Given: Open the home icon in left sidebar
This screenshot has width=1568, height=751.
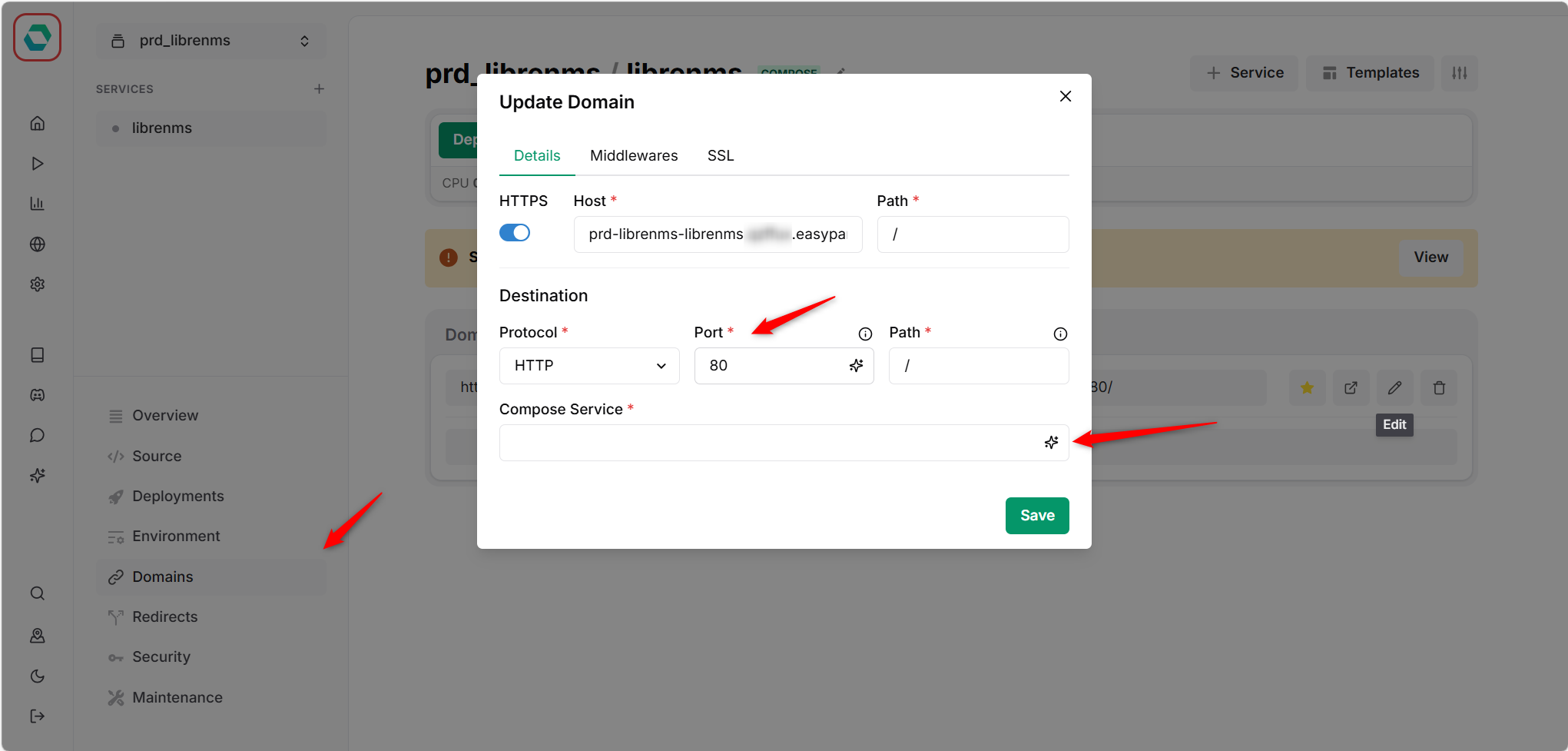Looking at the screenshot, I should click(37, 124).
